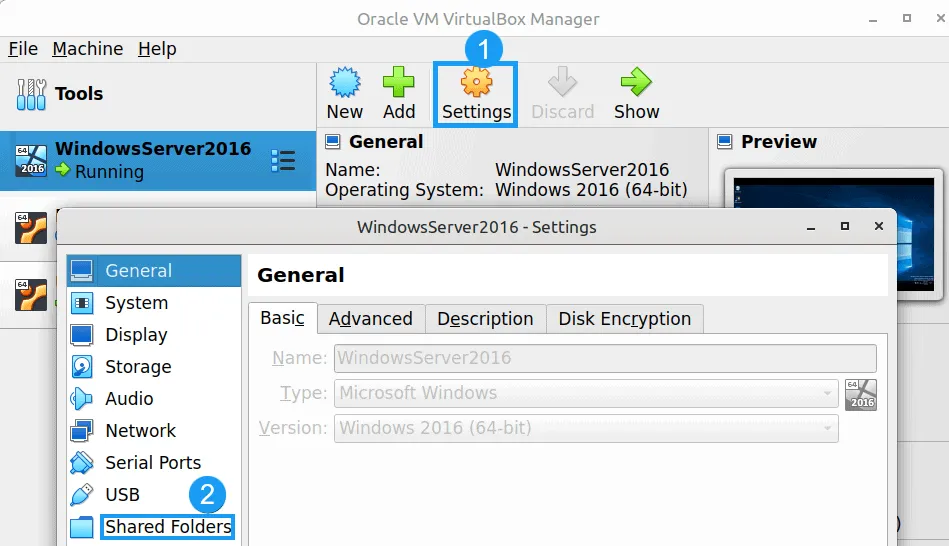Select the third VM icon in the machine list

[31, 295]
